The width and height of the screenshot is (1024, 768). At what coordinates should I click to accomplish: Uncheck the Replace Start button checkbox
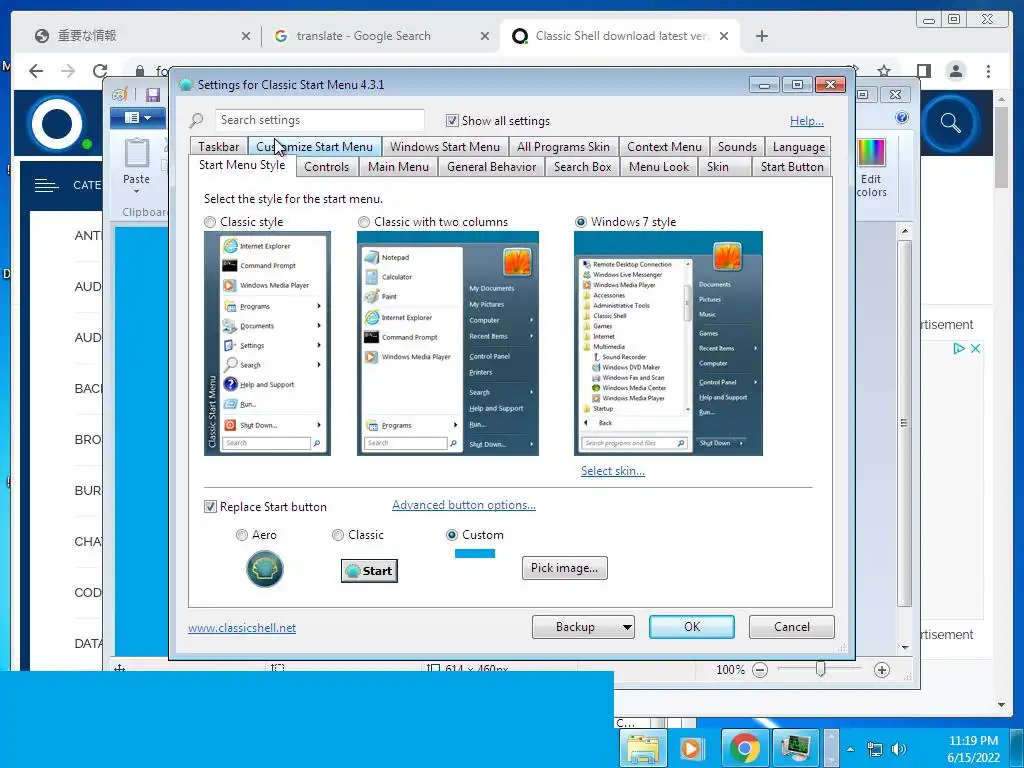click(x=210, y=507)
